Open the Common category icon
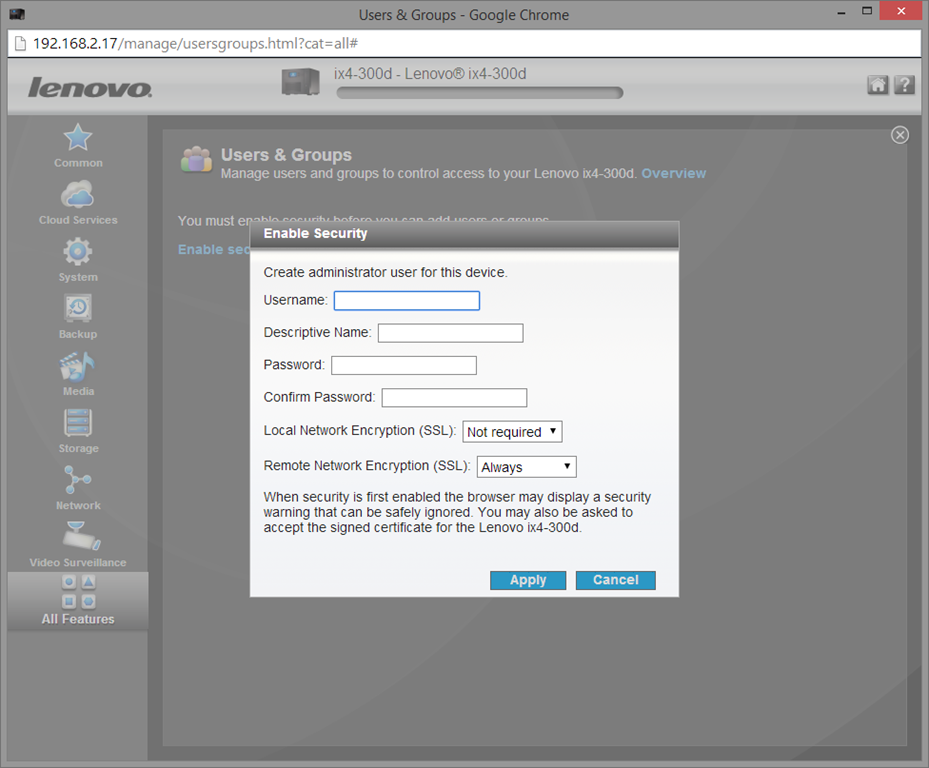This screenshot has height=768, width=929. click(78, 139)
